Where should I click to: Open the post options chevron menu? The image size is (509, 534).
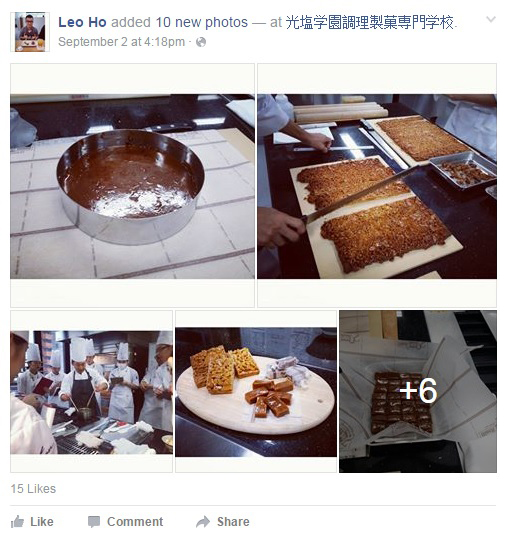point(491,19)
